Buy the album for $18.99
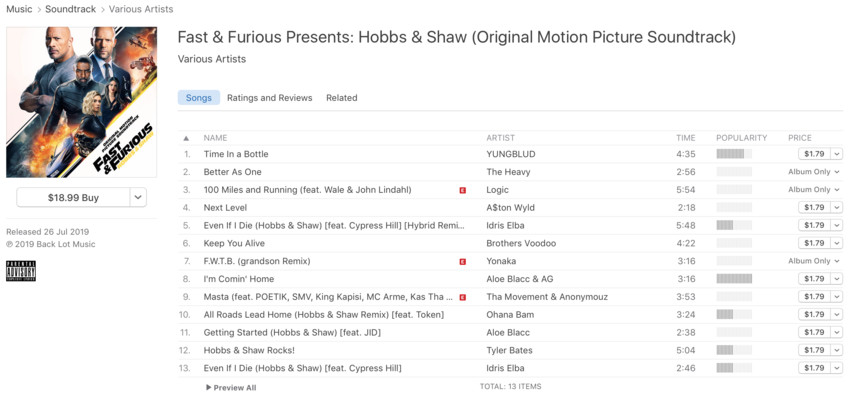This screenshot has height=400, width=850. coord(73,198)
